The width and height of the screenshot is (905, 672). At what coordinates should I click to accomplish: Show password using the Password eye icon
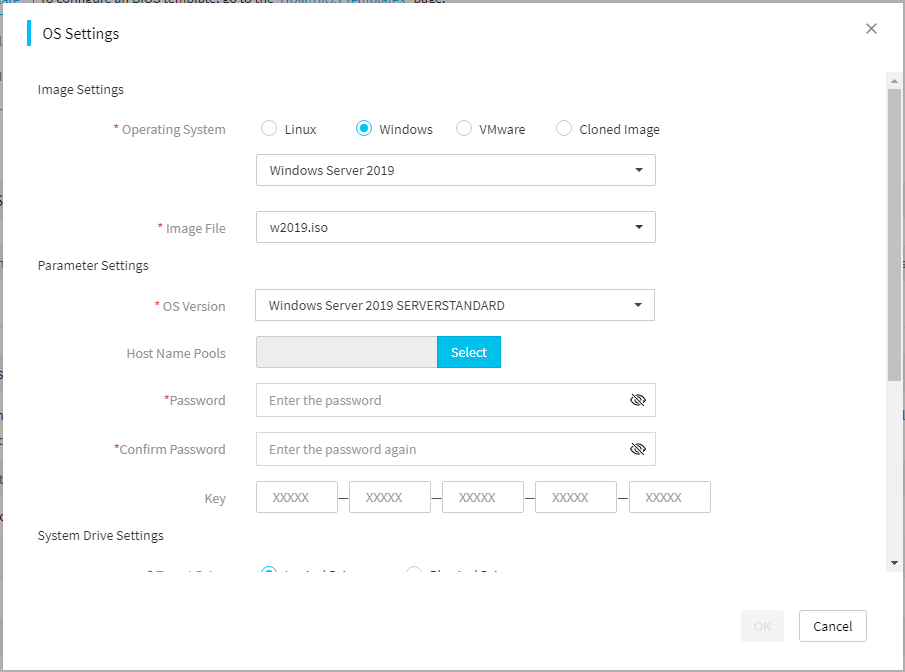(638, 400)
